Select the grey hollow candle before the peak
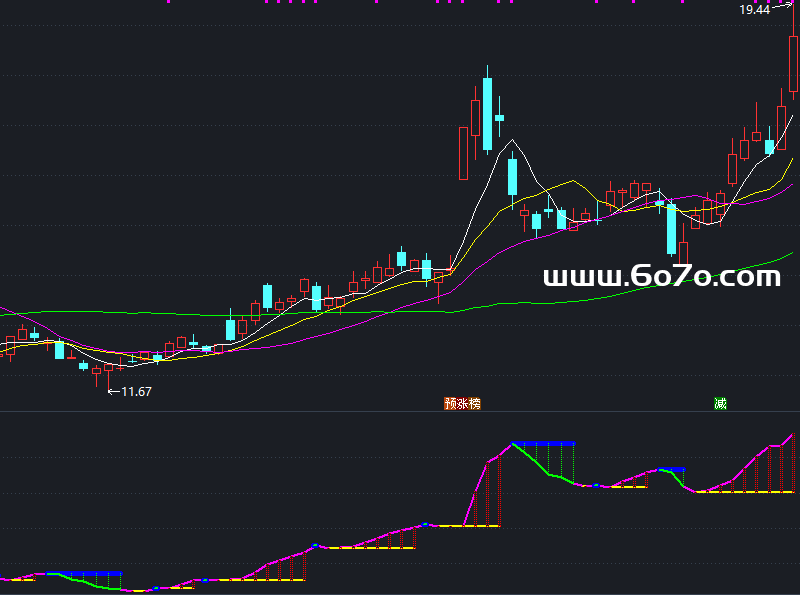This screenshot has height=595, width=800. [463, 153]
